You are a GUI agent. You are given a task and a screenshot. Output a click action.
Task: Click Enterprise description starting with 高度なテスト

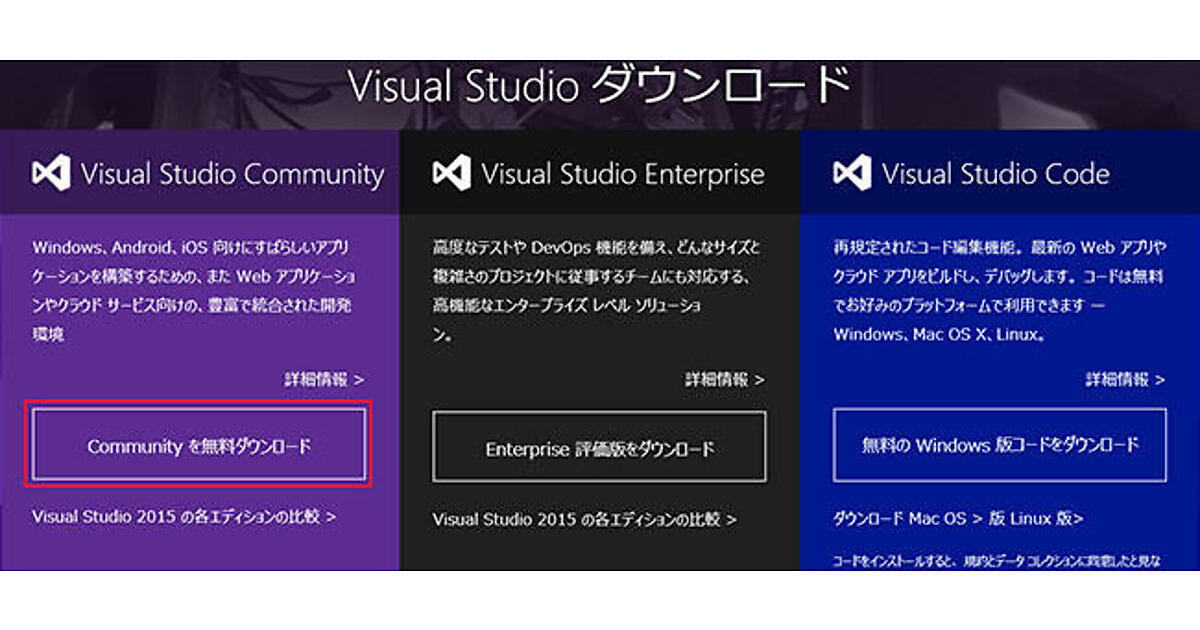point(597,290)
